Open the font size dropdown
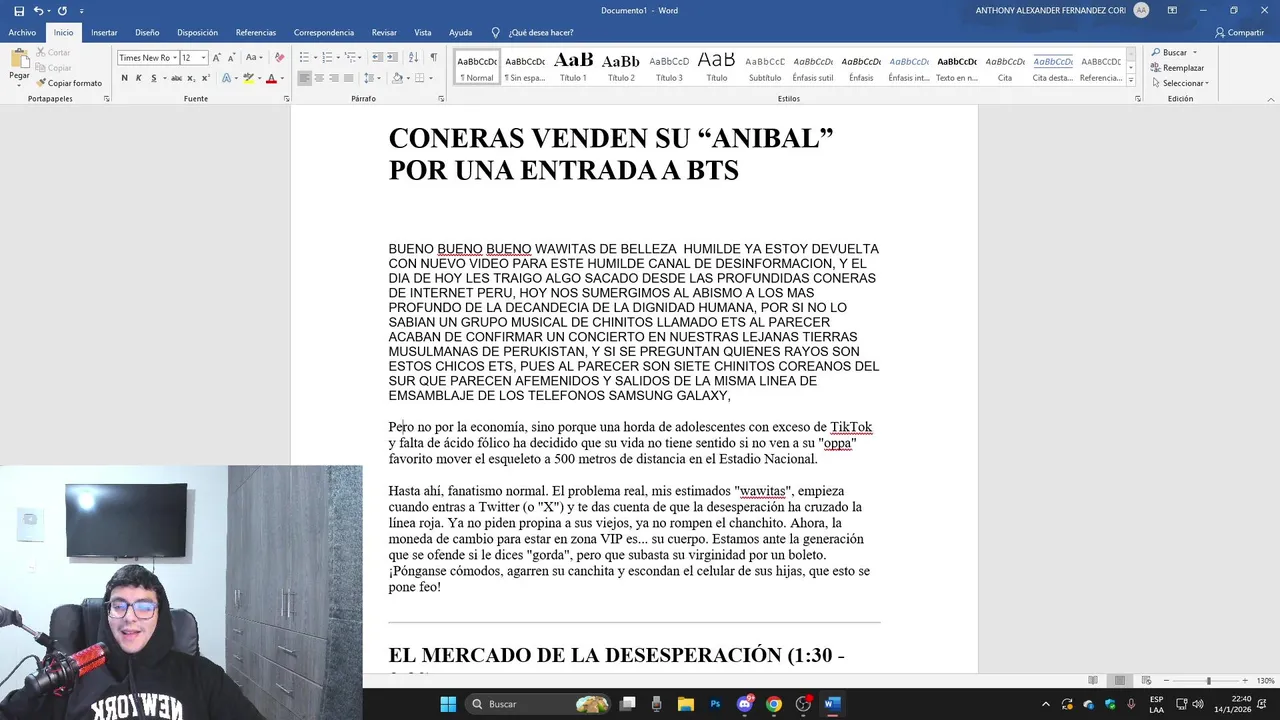This screenshot has width=1280, height=720. (203, 58)
